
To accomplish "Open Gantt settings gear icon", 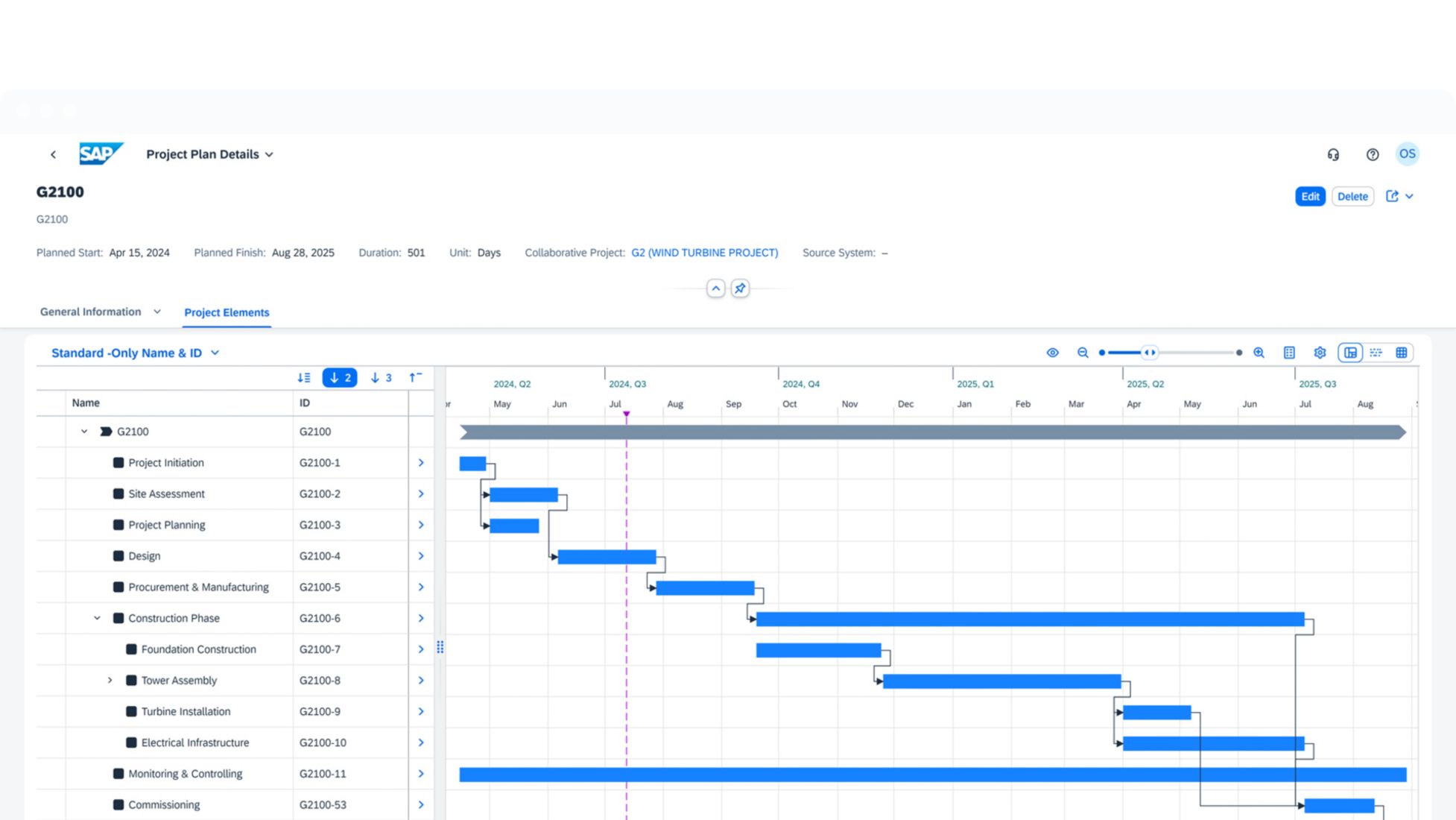I will pos(1320,353).
